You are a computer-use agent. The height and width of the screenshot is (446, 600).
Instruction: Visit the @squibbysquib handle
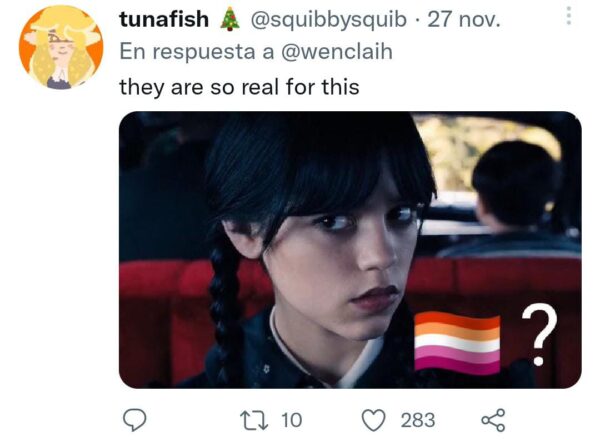click(328, 20)
